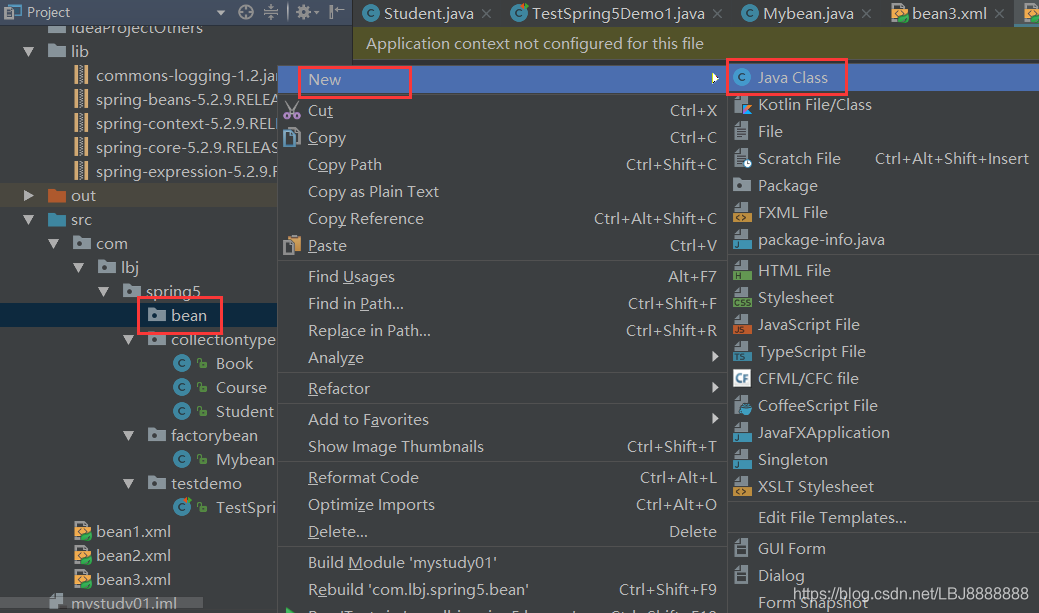
Task: Open the Project panel settings gear
Action: click(x=303, y=12)
